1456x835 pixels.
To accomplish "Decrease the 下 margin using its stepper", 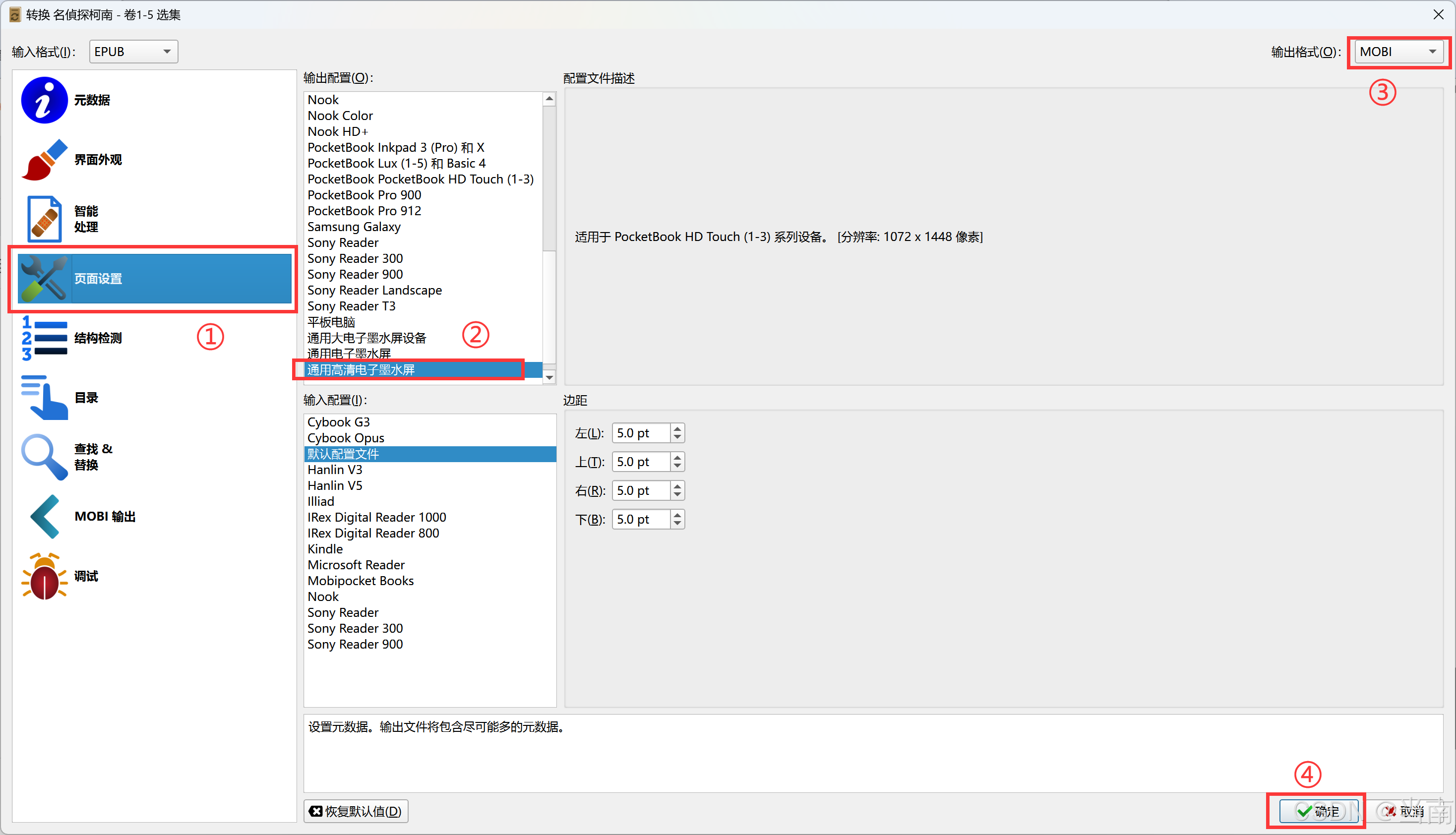I will 677,523.
